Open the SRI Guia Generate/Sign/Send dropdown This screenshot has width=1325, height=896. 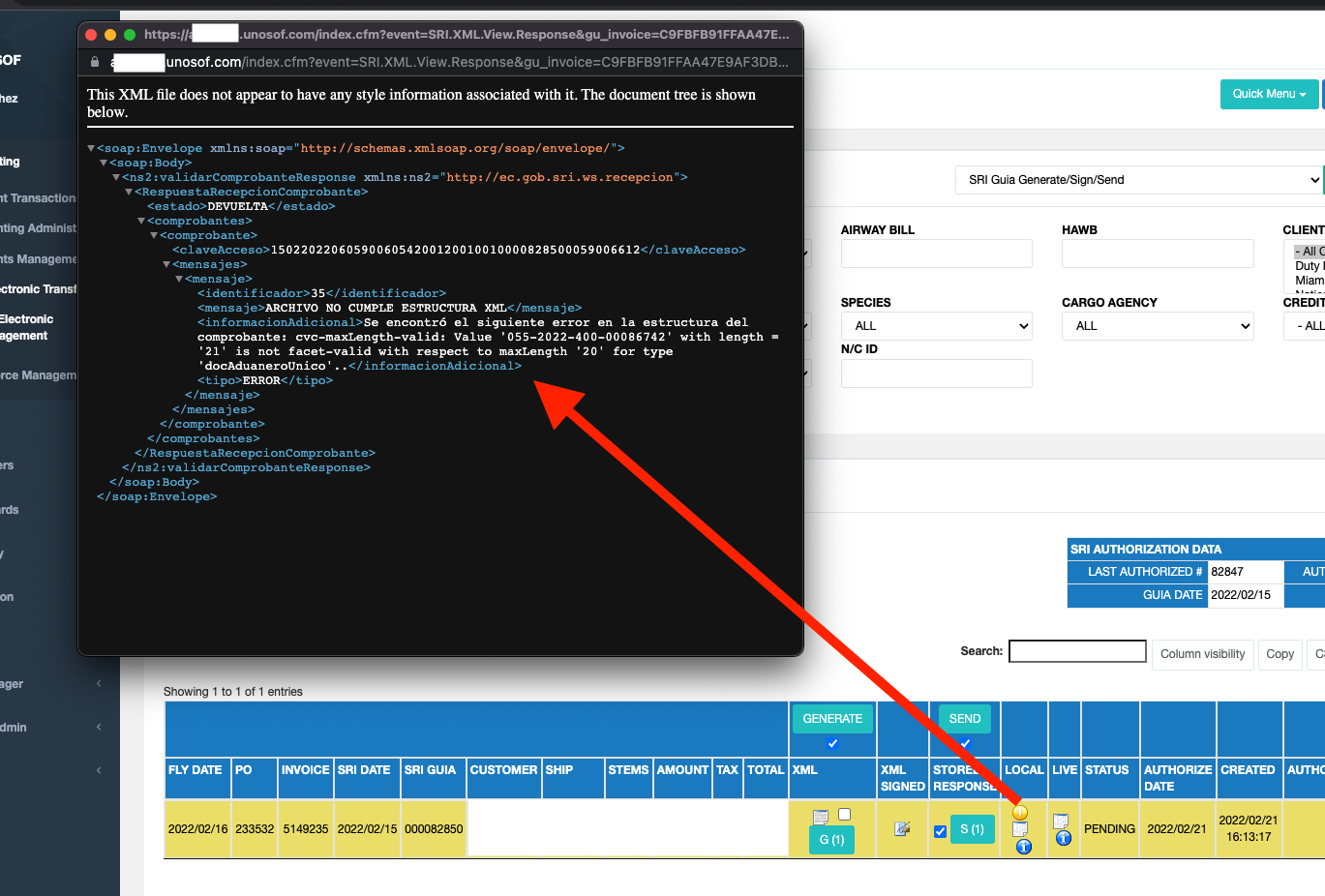click(1138, 180)
